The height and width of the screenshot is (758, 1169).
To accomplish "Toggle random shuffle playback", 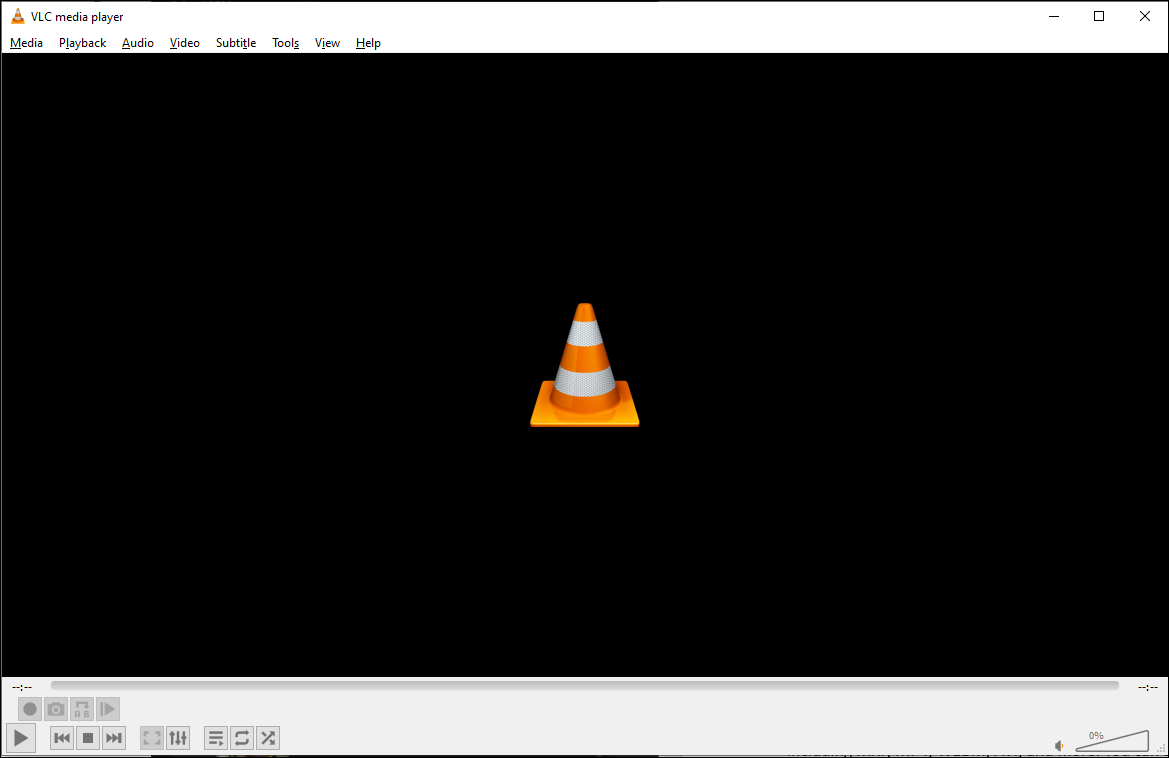I will point(268,738).
